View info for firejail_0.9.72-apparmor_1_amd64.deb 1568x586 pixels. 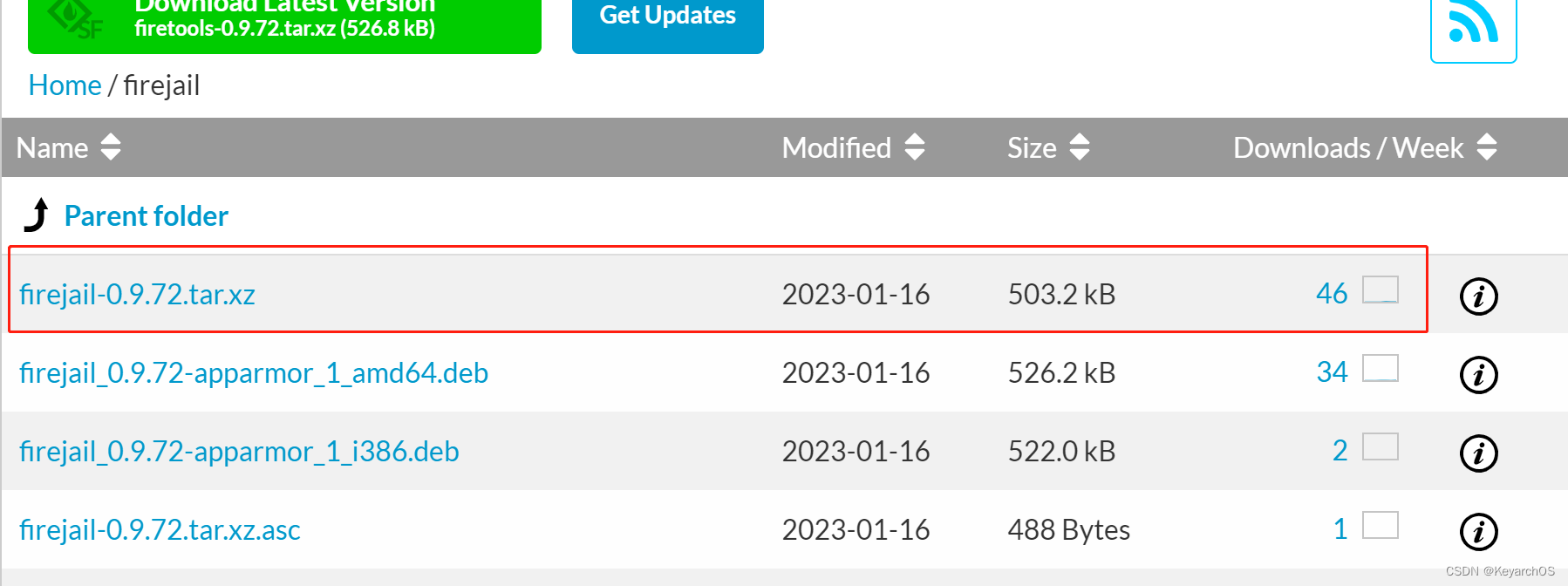pos(1477,373)
